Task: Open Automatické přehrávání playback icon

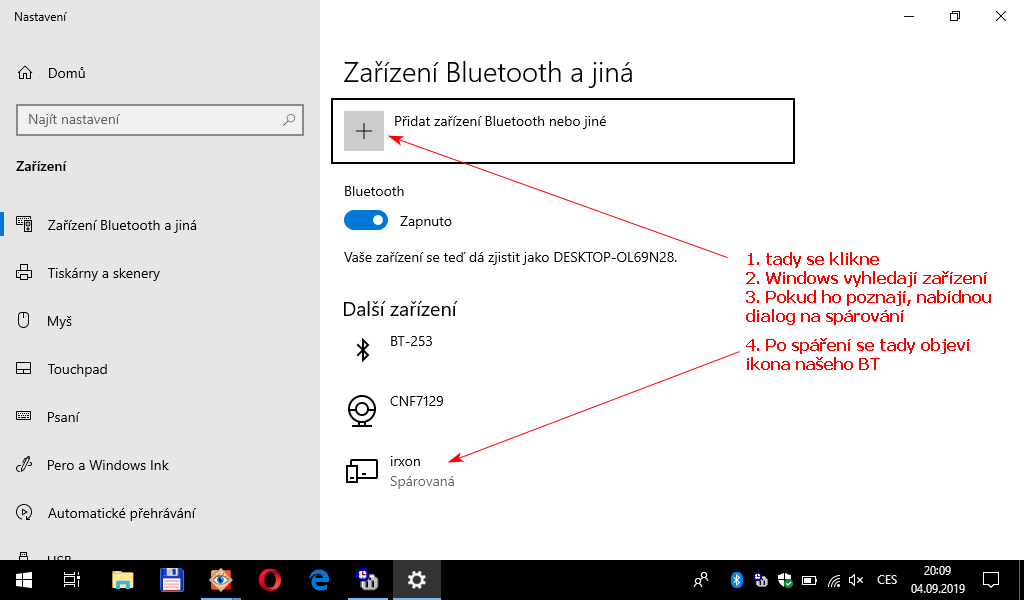Action: pos(22,512)
